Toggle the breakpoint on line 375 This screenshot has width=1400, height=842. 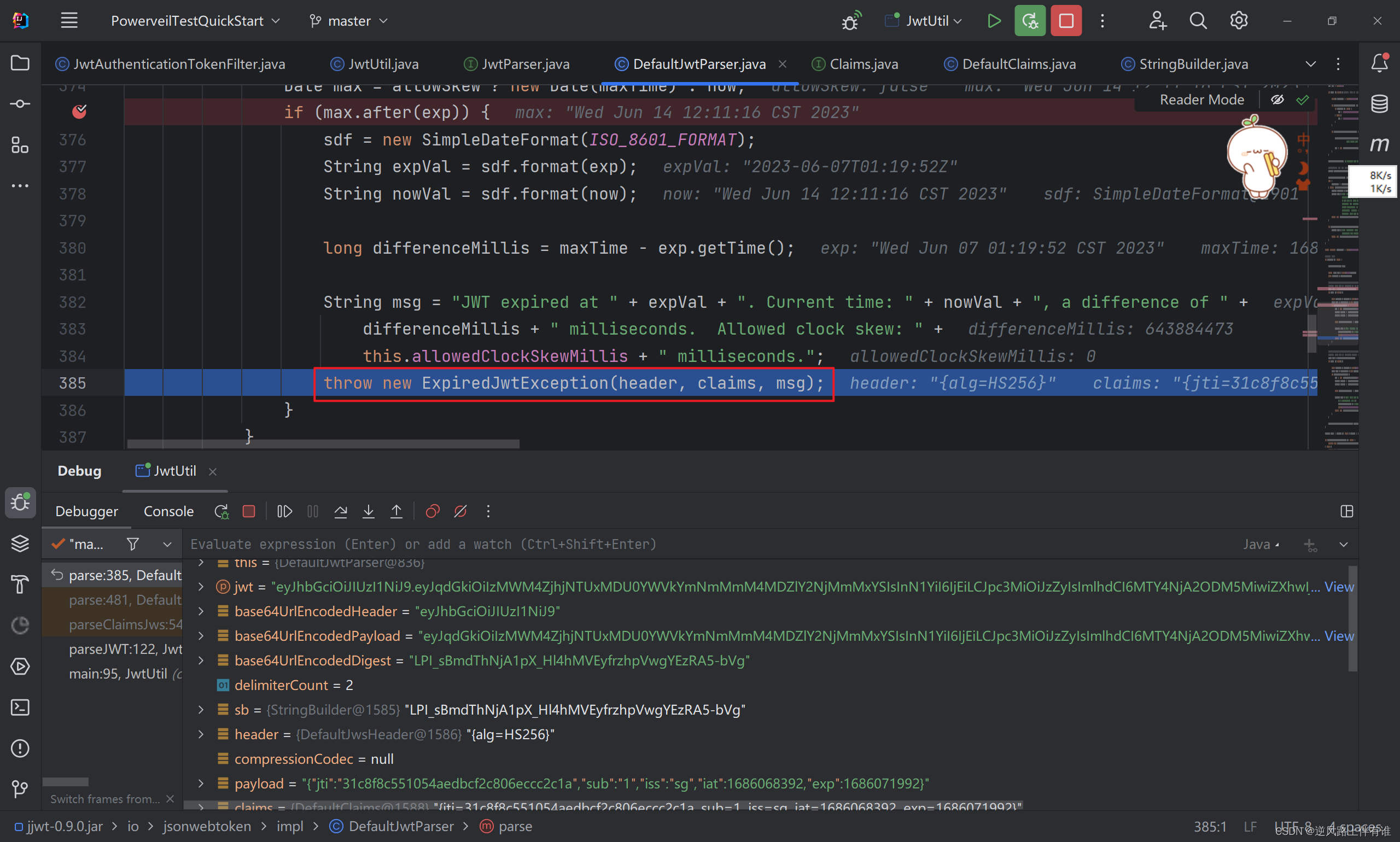click(x=79, y=112)
